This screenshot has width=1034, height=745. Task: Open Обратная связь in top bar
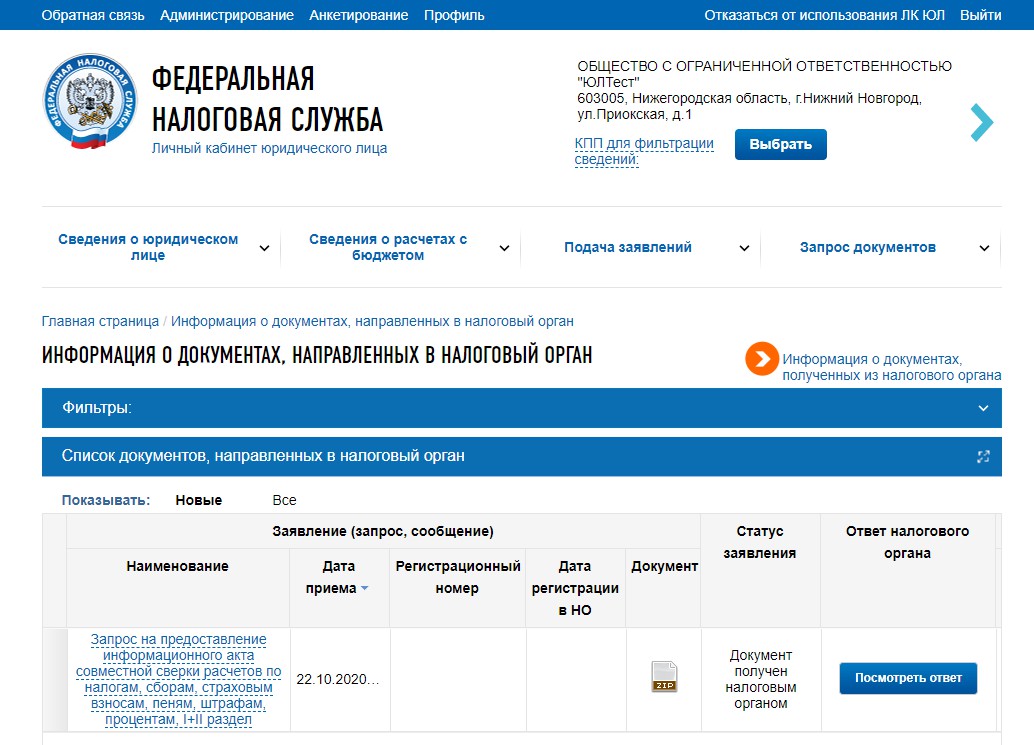tap(93, 15)
